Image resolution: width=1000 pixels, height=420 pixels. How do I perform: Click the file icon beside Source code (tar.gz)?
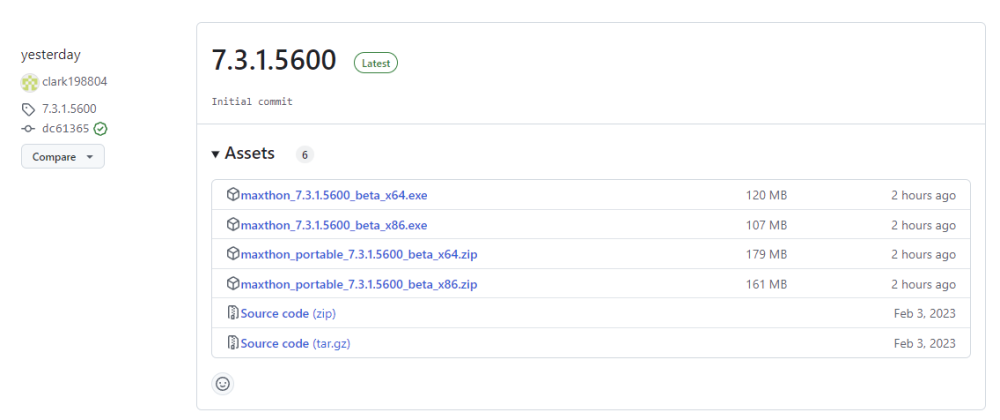point(233,343)
